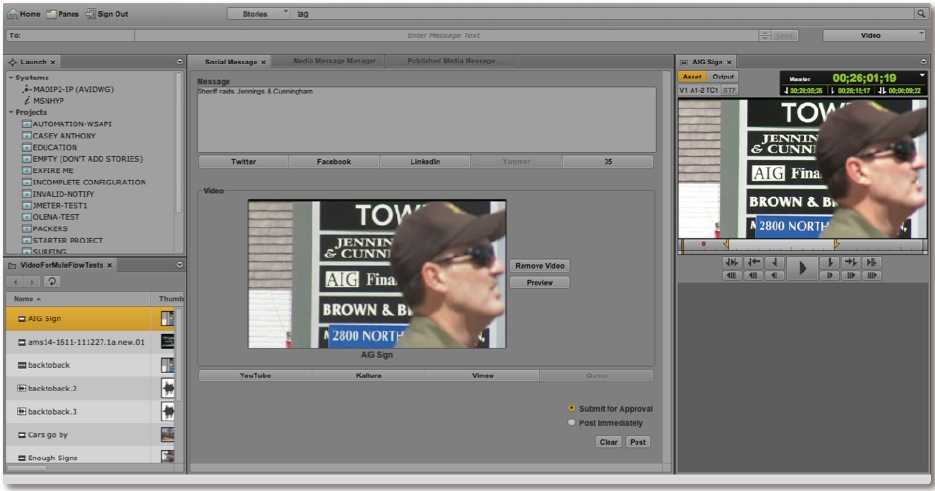Click the Post button

pos(638,442)
